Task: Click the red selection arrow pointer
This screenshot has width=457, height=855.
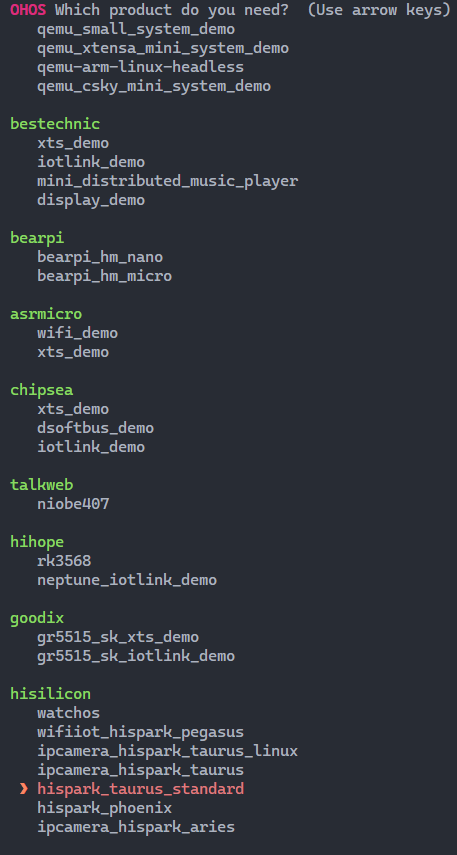Action: click(x=23, y=788)
